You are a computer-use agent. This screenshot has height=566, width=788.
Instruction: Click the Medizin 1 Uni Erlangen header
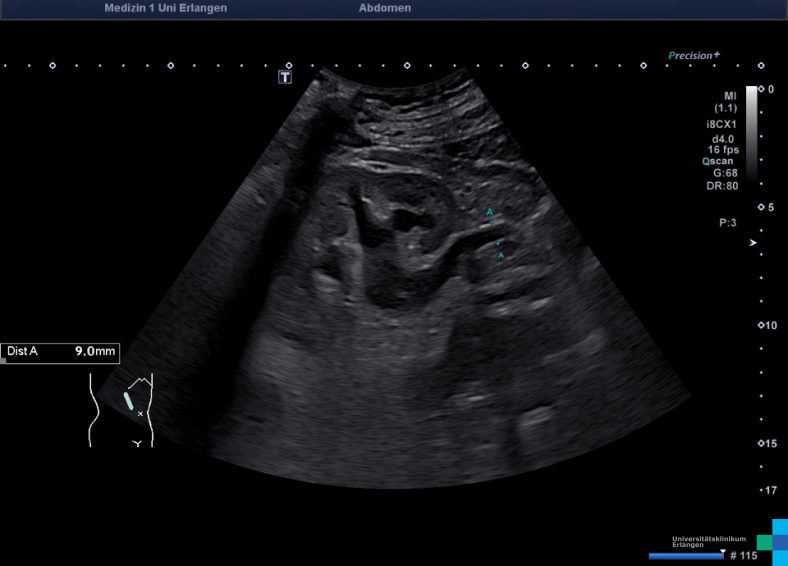pyautogui.click(x=165, y=8)
